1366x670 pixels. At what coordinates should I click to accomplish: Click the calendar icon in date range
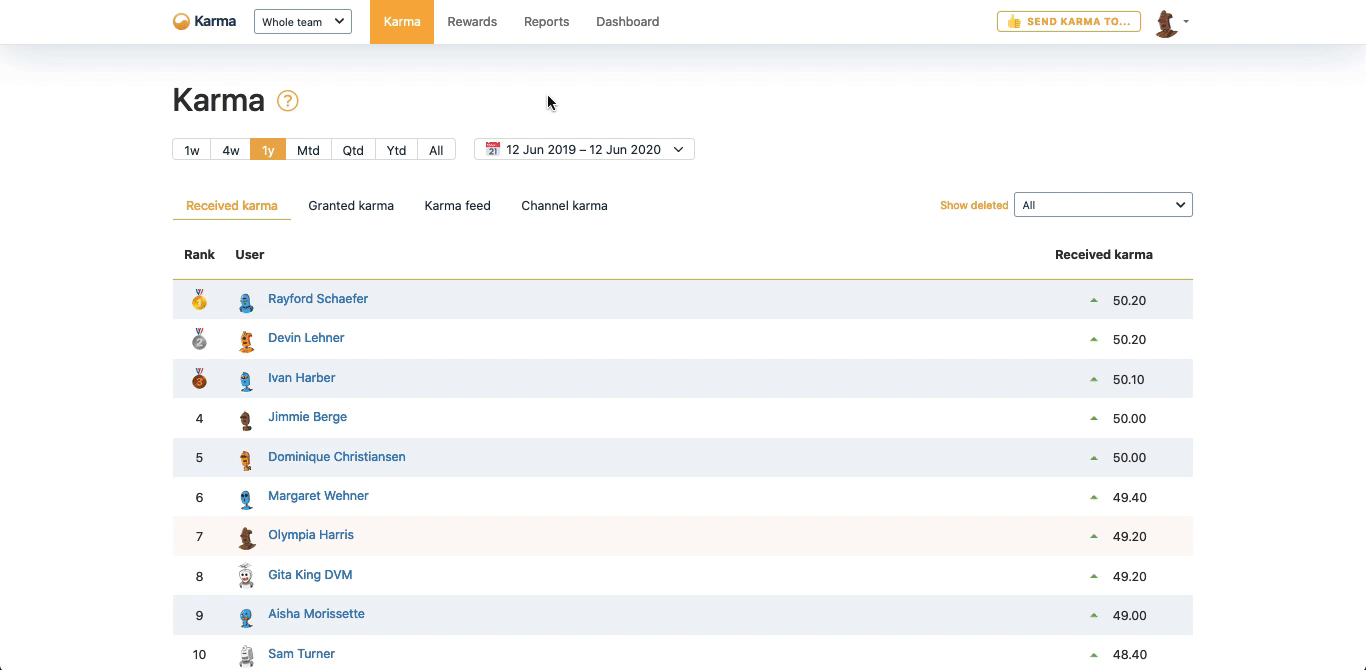coord(492,149)
